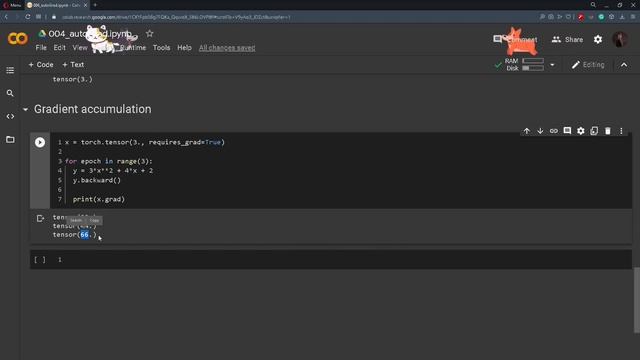
Task: Open the View menu
Action: click(80, 48)
